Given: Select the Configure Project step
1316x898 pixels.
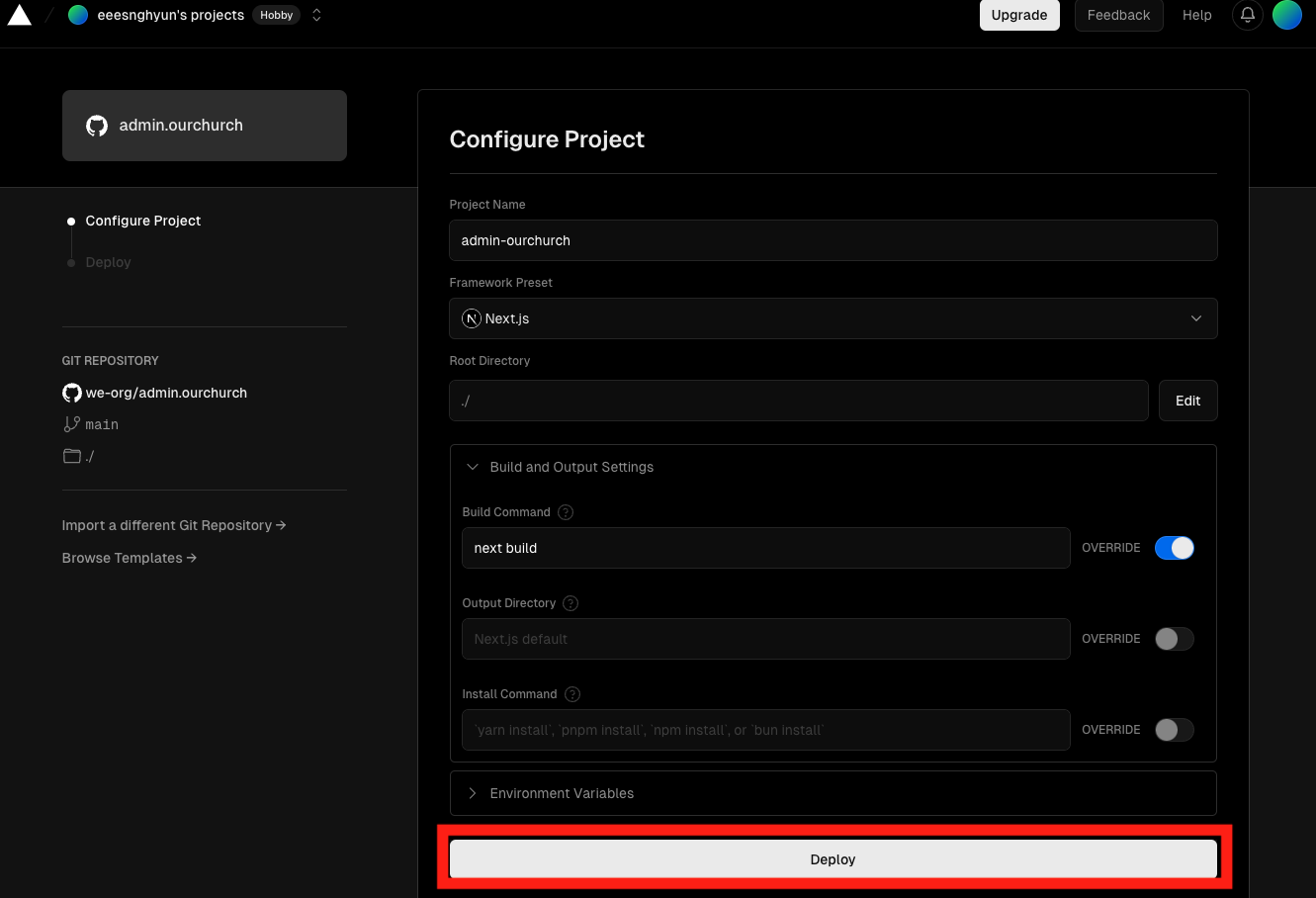Looking at the screenshot, I should 143,221.
